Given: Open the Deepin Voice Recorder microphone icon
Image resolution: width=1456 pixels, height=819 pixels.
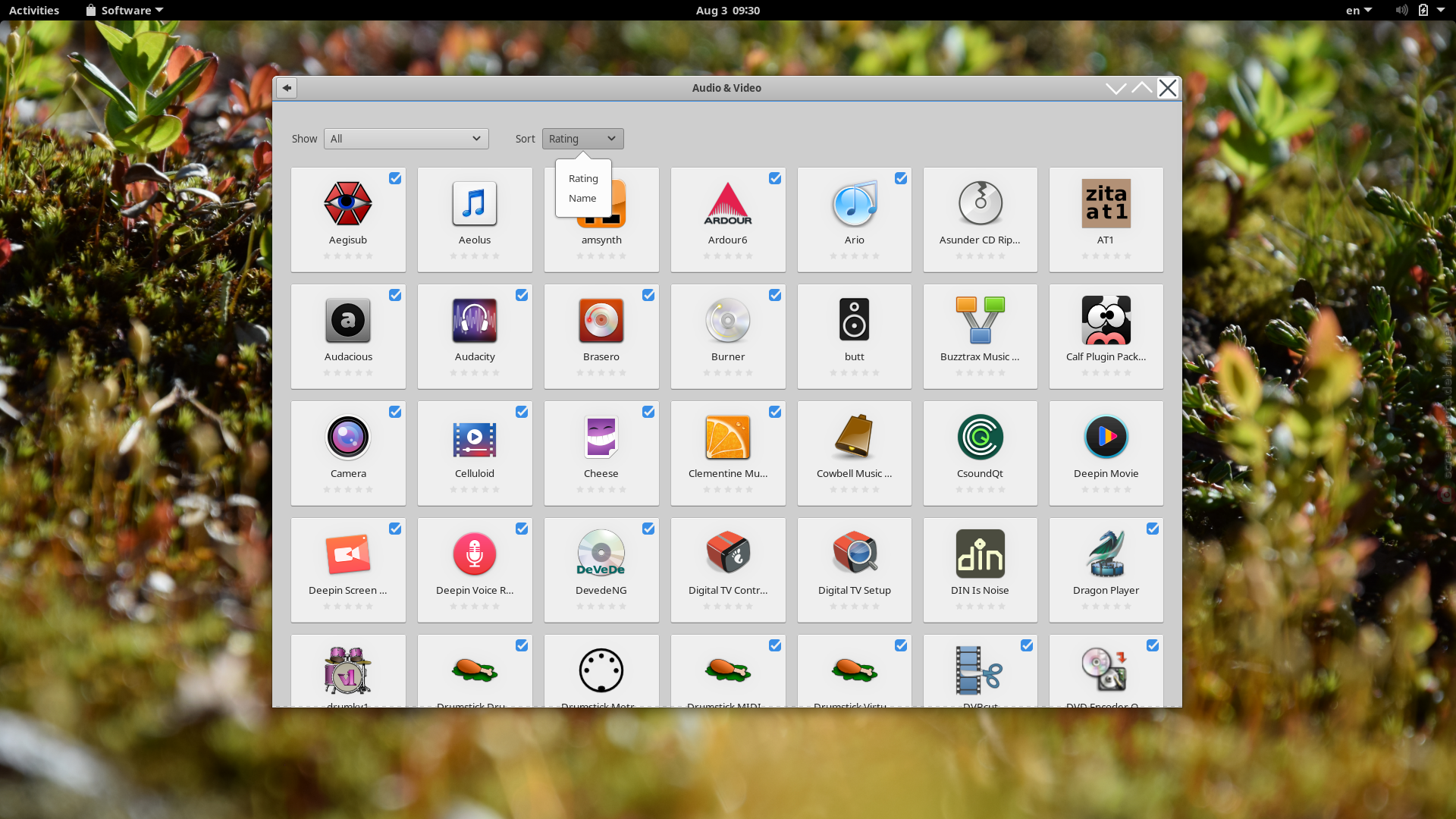Looking at the screenshot, I should 475,554.
